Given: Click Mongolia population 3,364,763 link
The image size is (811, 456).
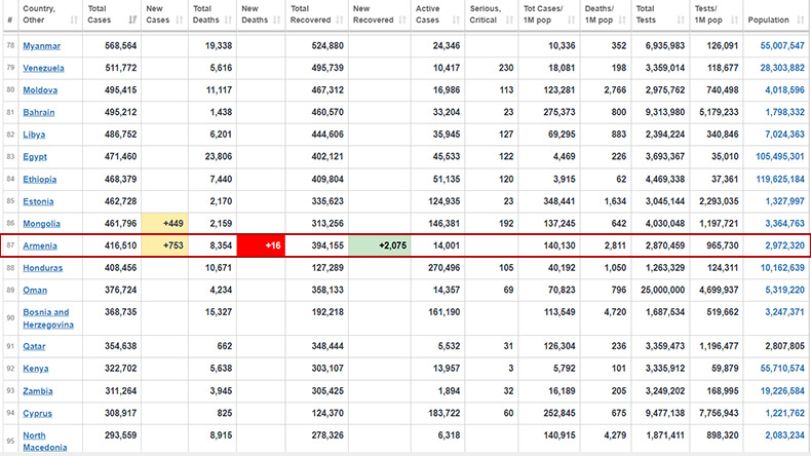Looking at the screenshot, I should [x=785, y=224].
